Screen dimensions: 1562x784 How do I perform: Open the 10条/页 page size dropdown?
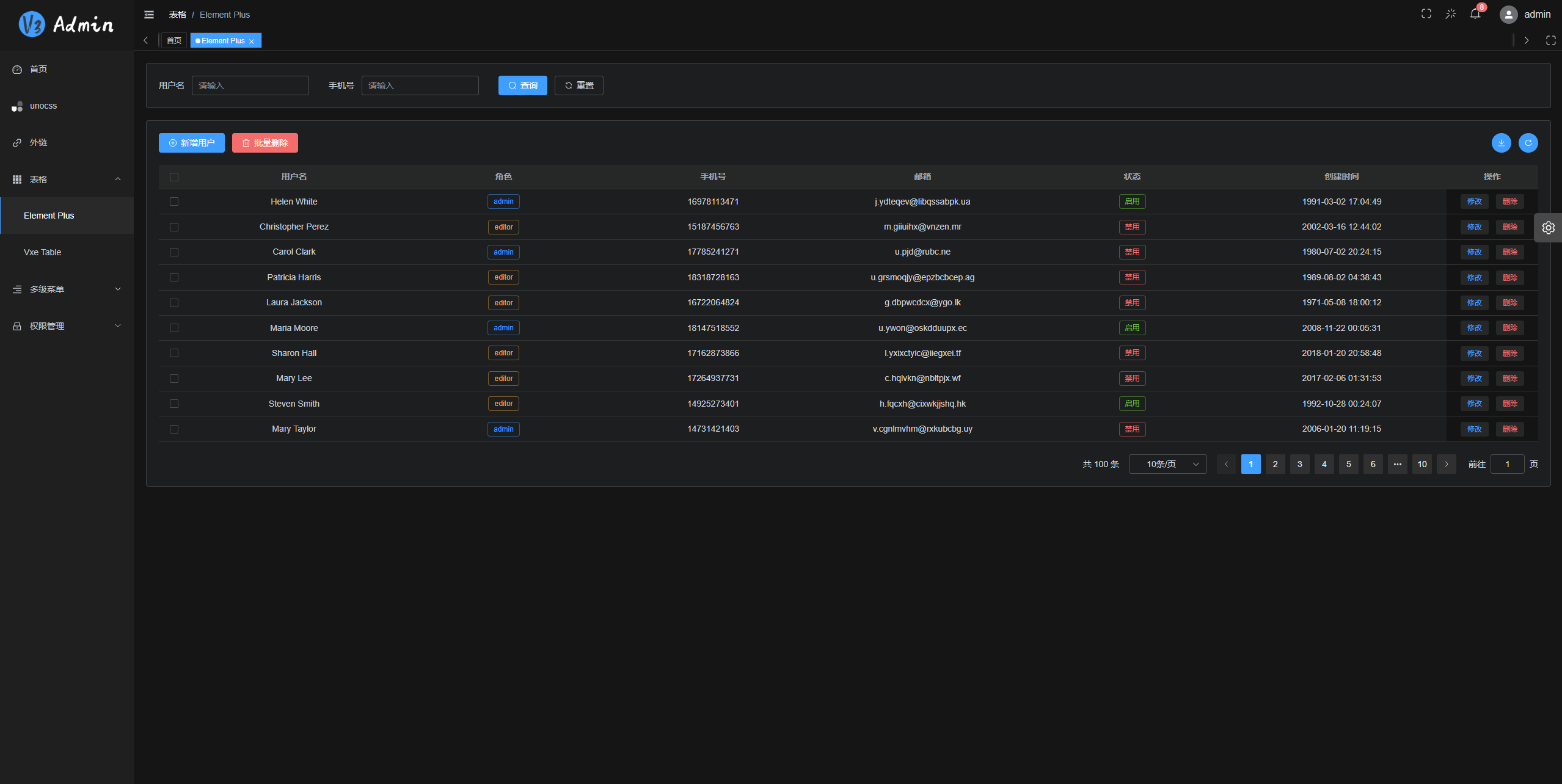point(1167,464)
